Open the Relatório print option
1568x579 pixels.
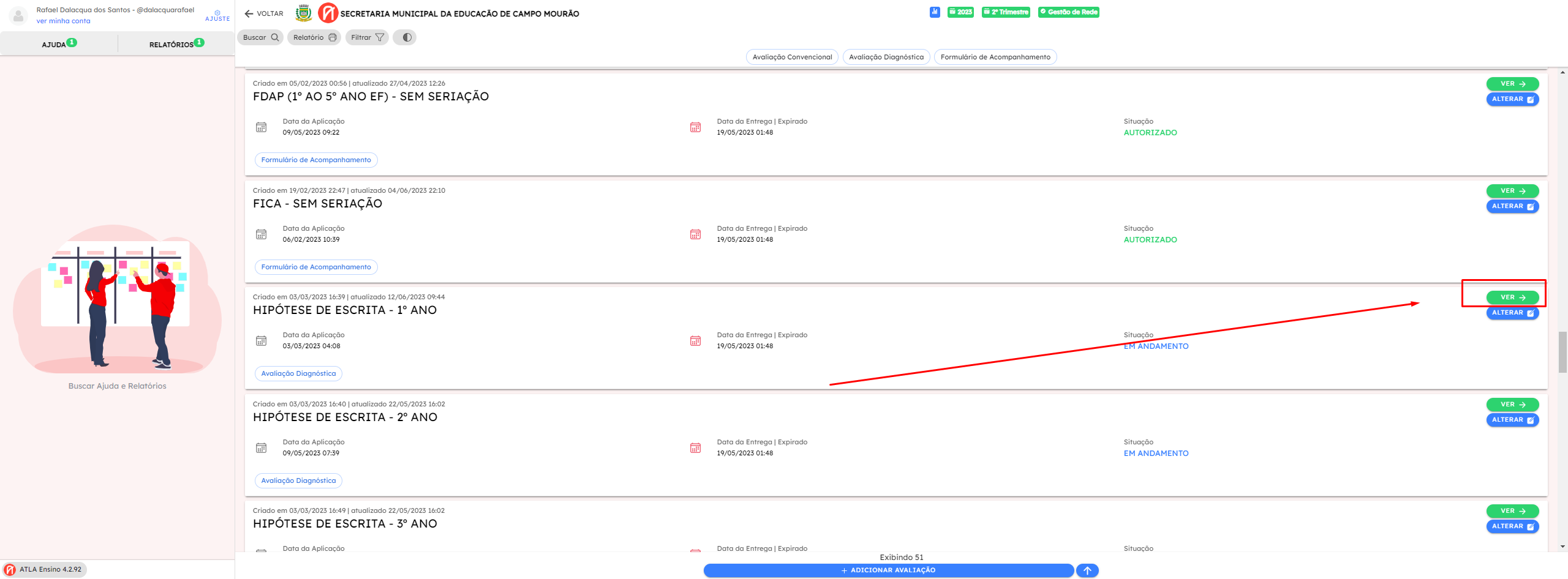pyautogui.click(x=314, y=37)
